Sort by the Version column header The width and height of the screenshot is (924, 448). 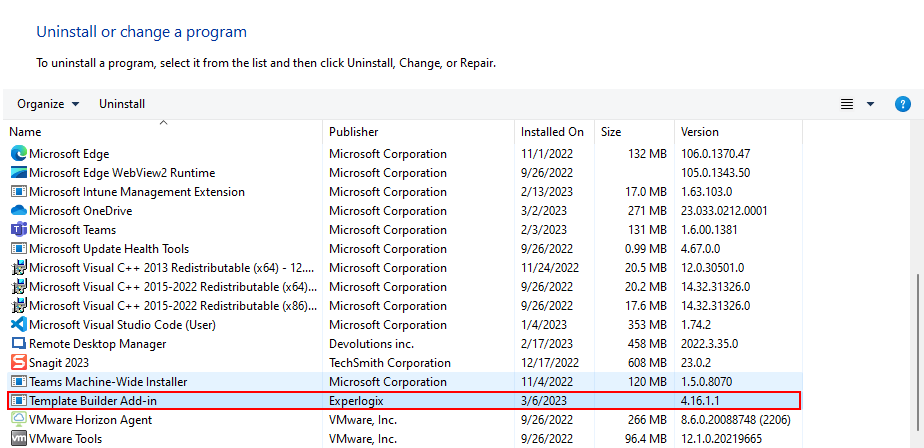tap(738, 131)
